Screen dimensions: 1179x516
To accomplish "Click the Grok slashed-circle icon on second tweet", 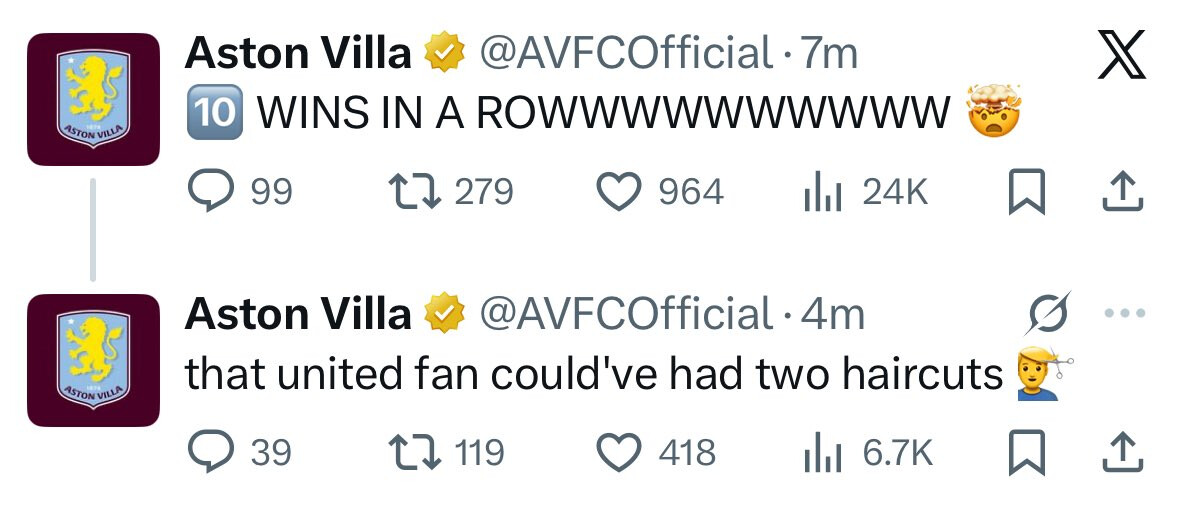I will tap(1049, 313).
